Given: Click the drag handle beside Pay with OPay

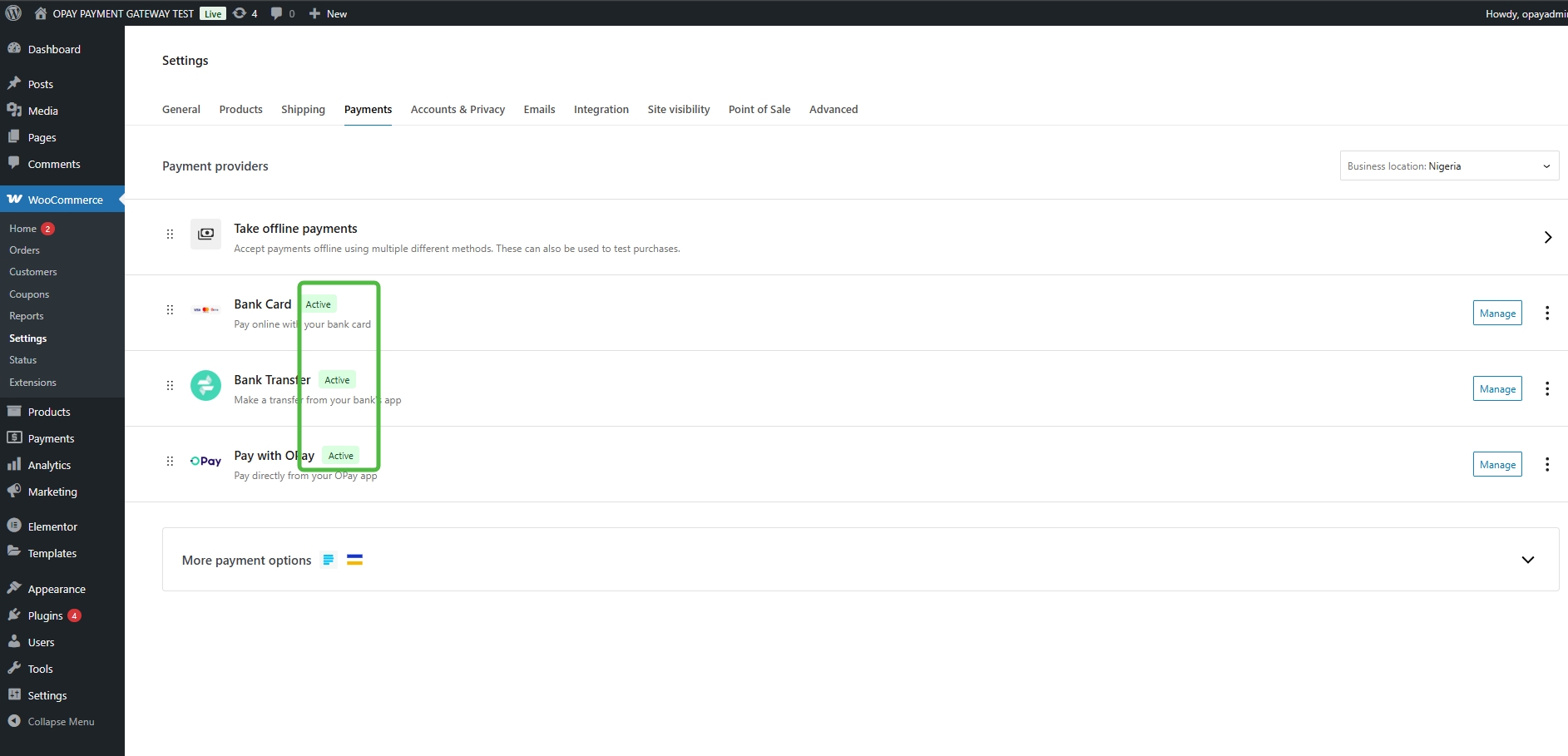Looking at the screenshot, I should click(170, 461).
